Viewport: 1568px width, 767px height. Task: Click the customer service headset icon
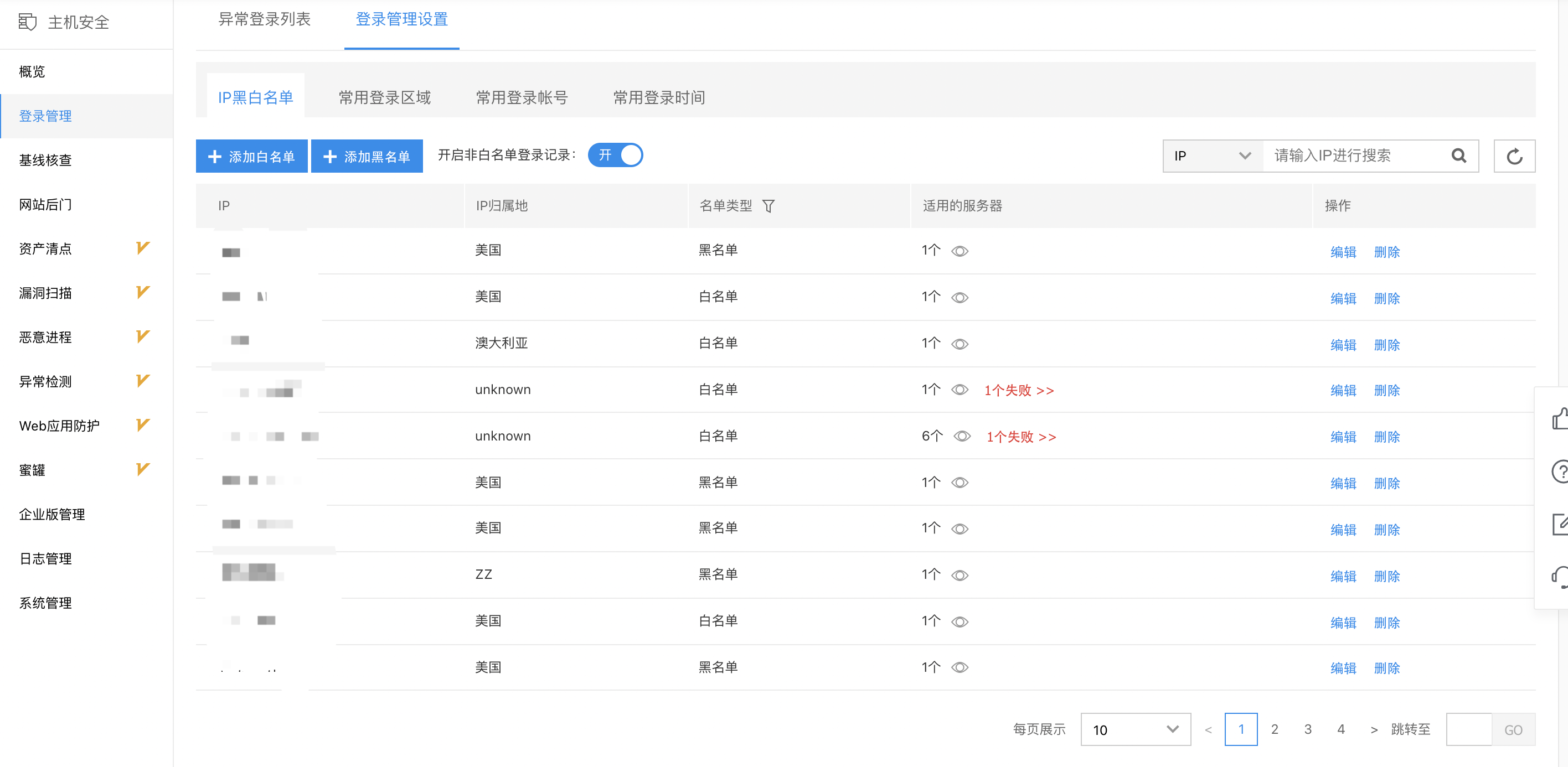click(1560, 577)
